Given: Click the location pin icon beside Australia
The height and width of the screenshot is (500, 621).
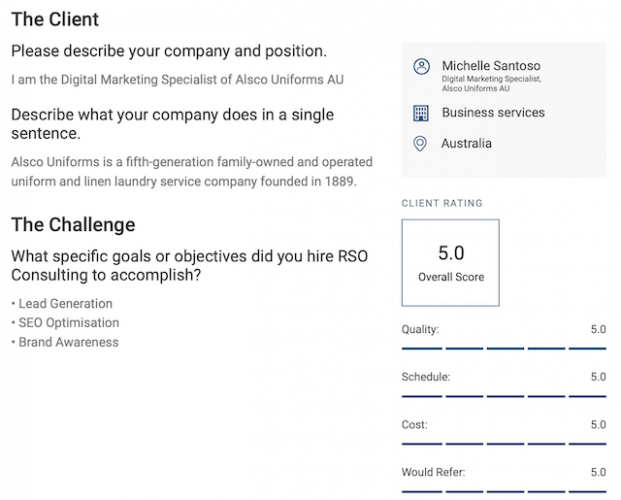Looking at the screenshot, I should coord(420,143).
